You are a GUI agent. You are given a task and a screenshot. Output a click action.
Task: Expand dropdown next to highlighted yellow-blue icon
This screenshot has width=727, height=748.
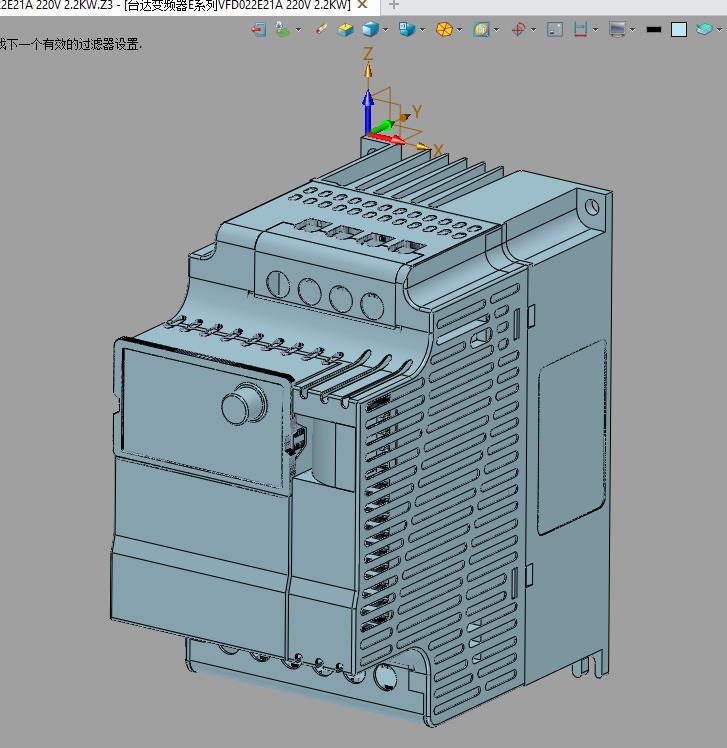pyautogui.click(x=497, y=30)
